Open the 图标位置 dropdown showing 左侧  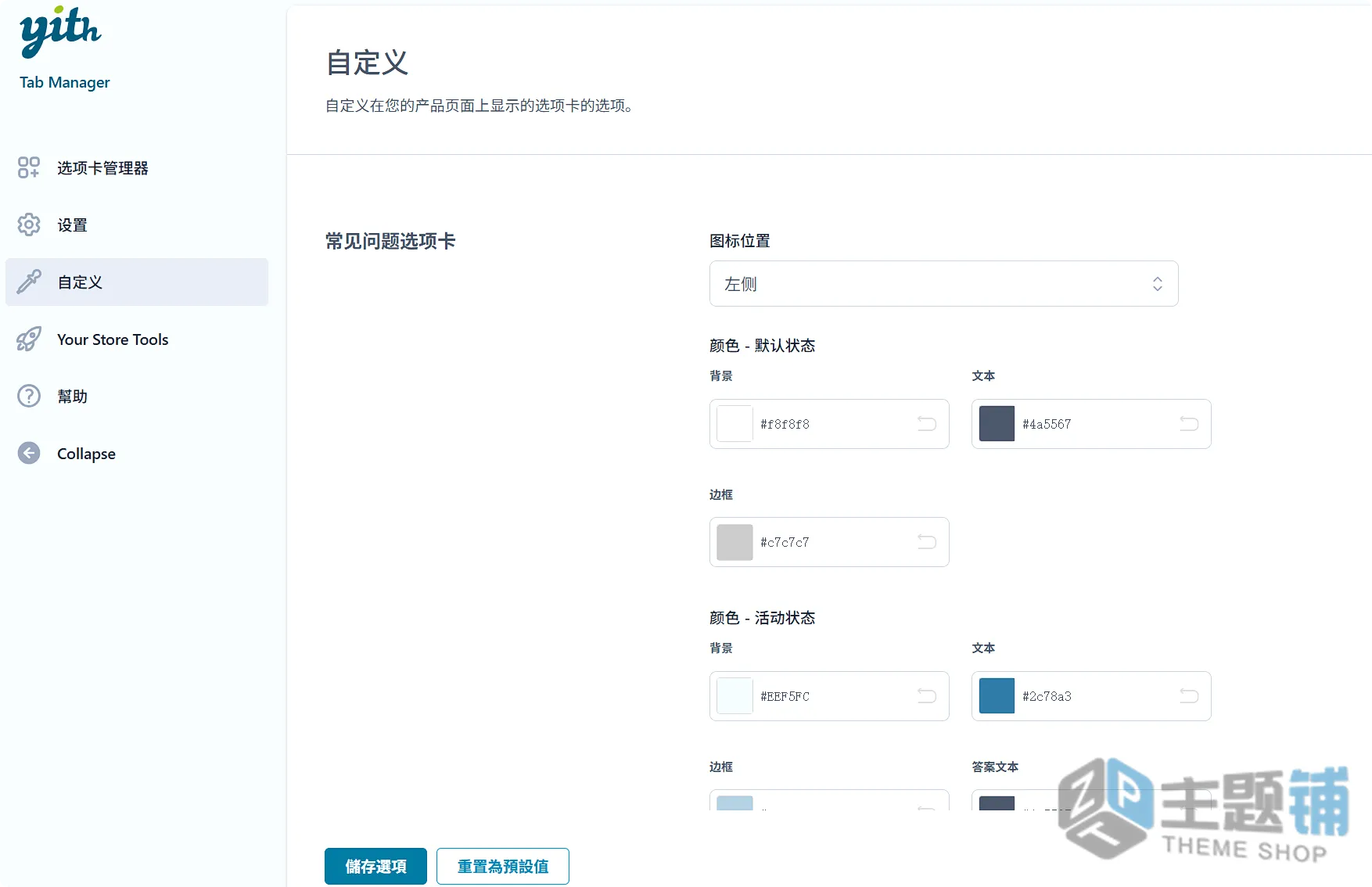(x=943, y=283)
